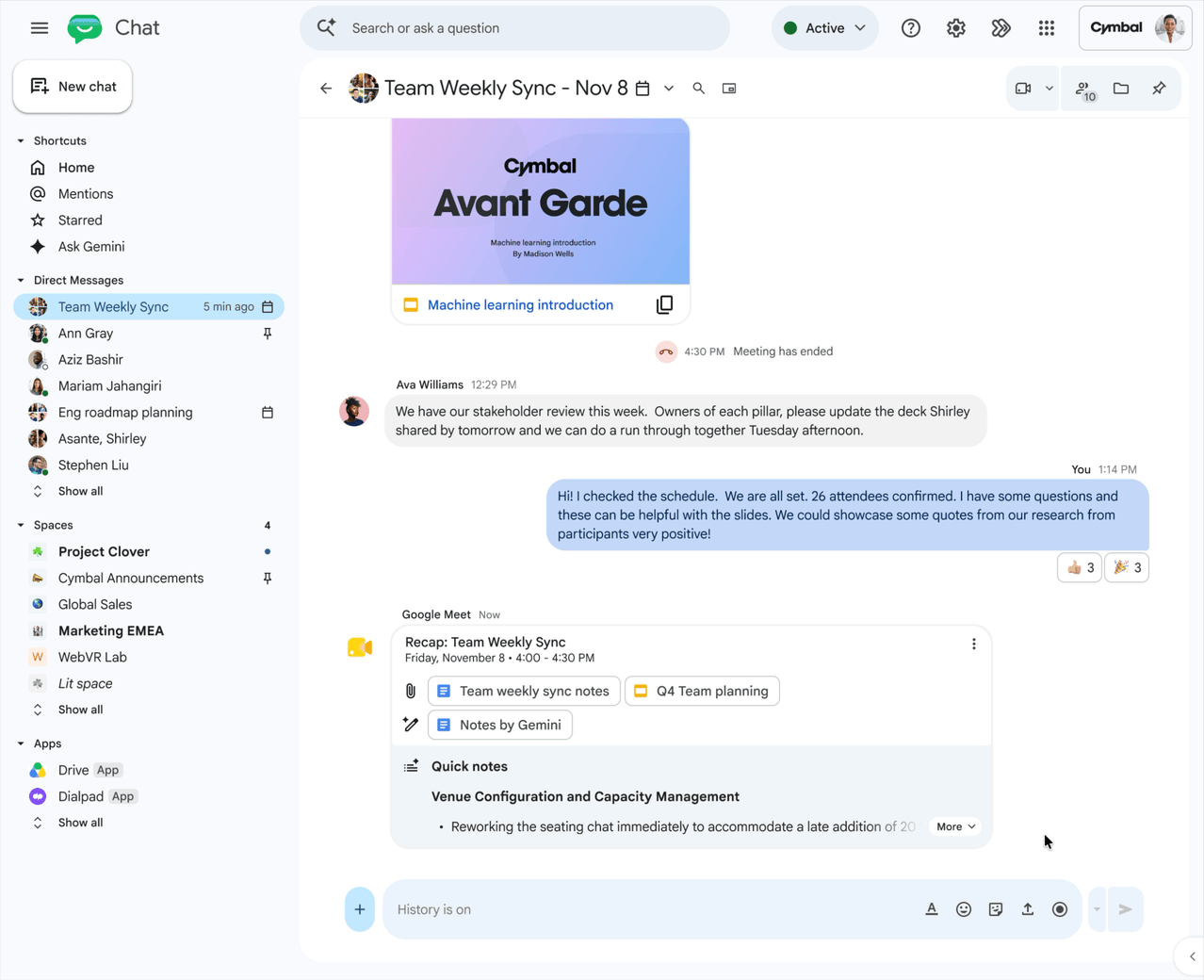Viewport: 1204px width, 980px height.
Task: Start a video meeting
Action: pyautogui.click(x=1023, y=89)
